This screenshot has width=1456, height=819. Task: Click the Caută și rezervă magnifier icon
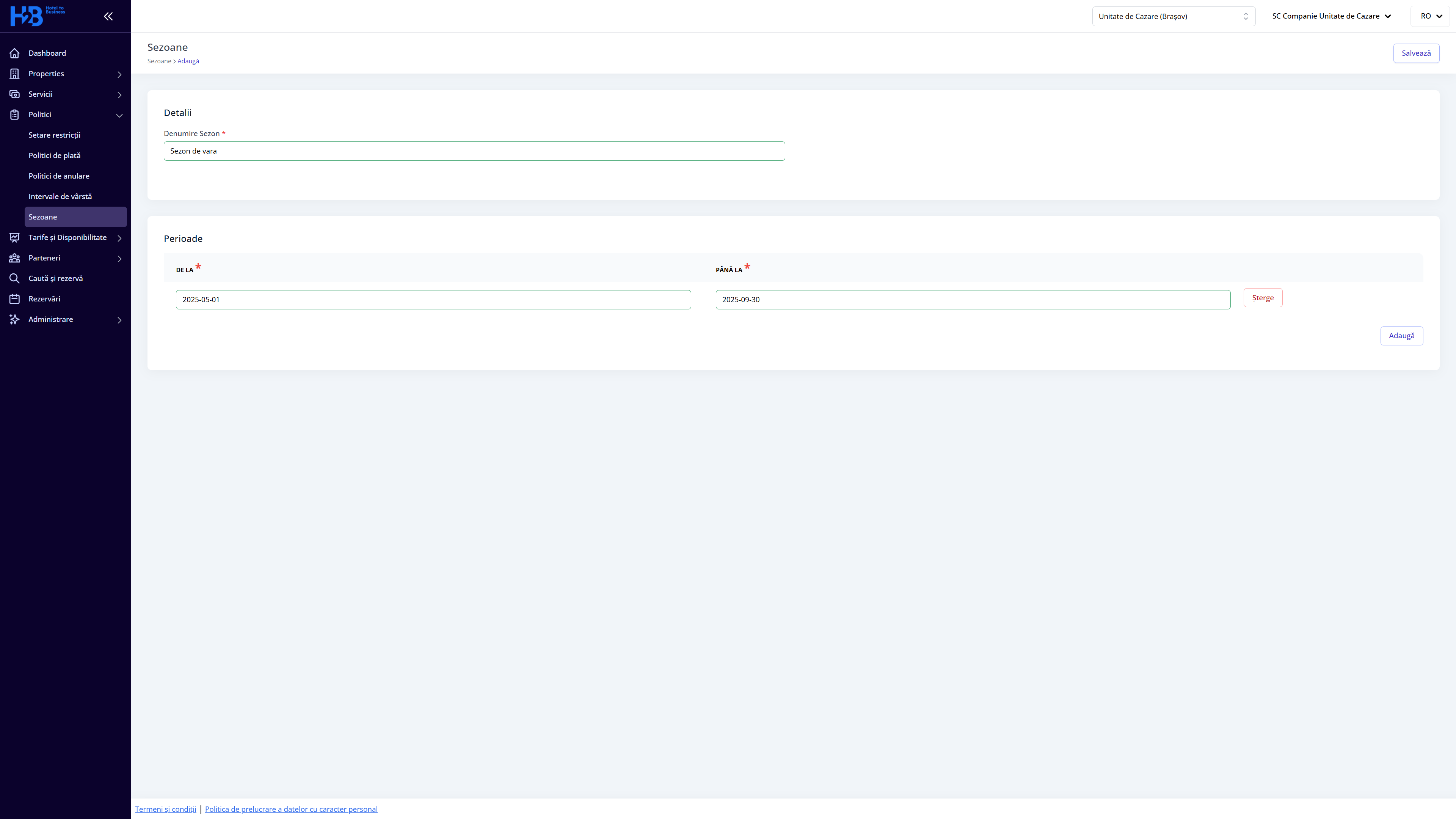15,278
